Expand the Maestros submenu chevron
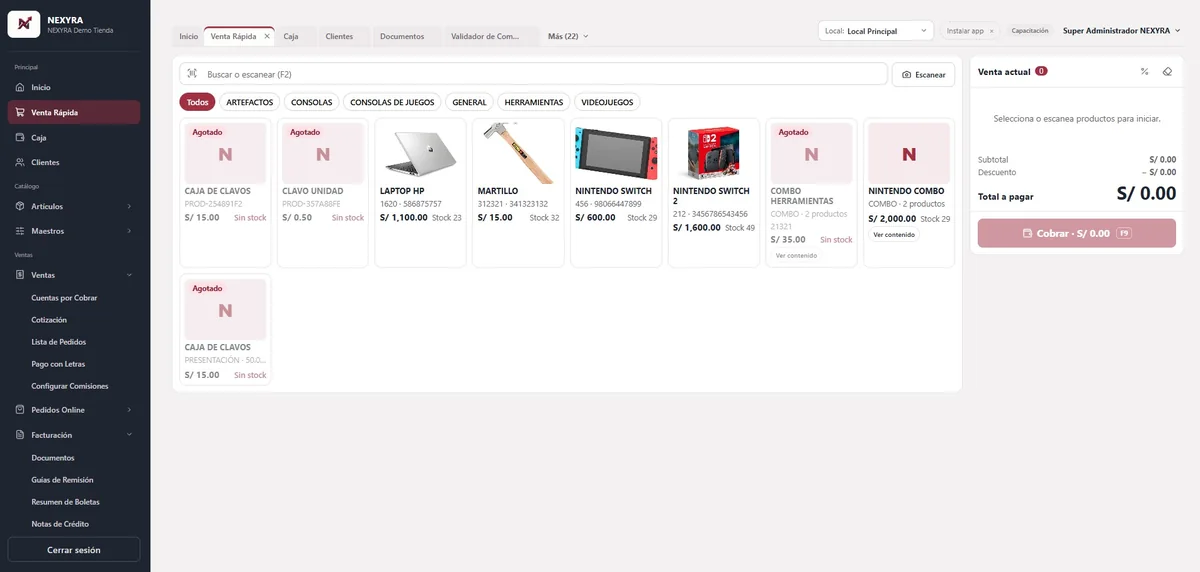 click(129, 231)
